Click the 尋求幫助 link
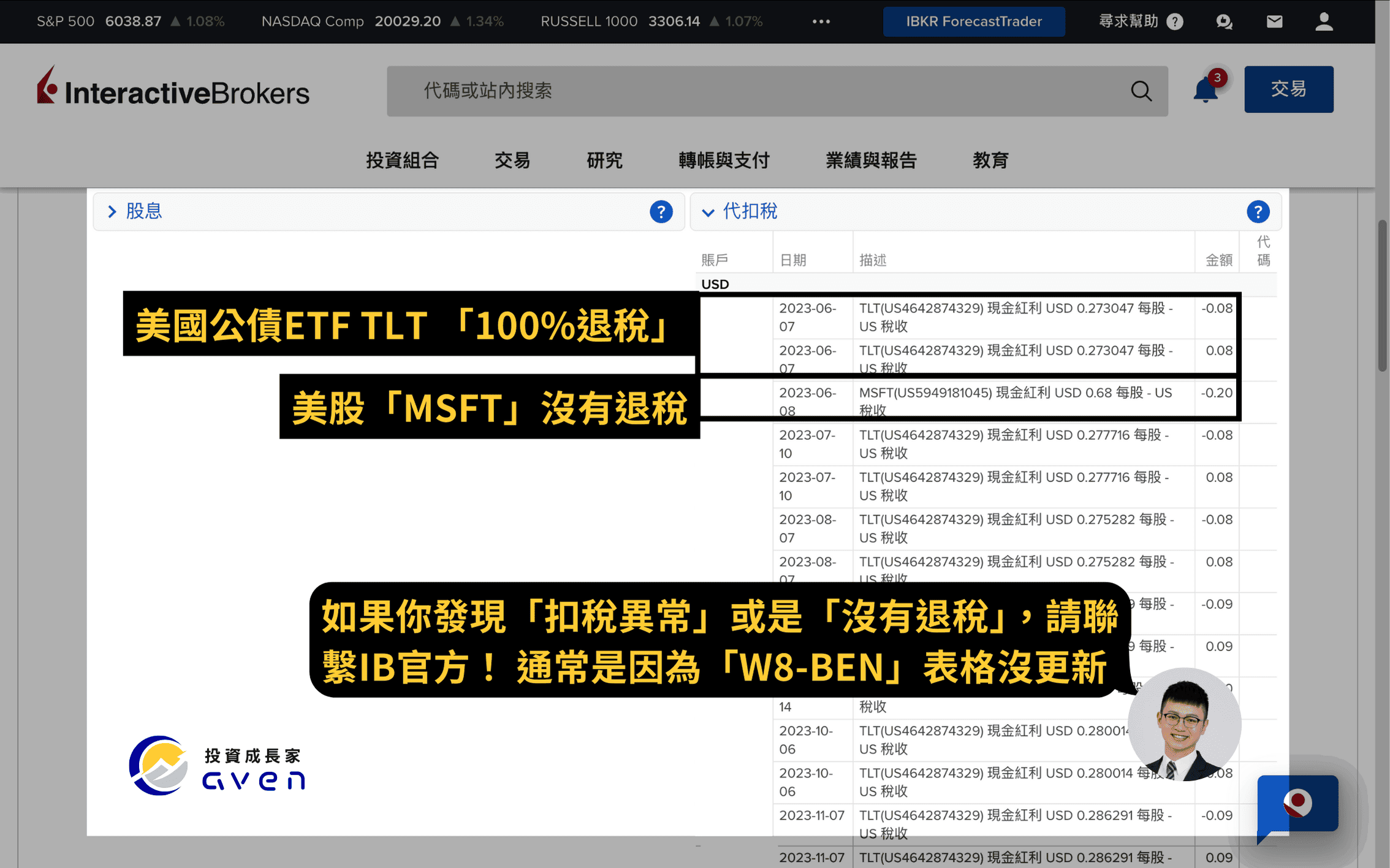This screenshot has width=1390, height=868. coord(1128,21)
